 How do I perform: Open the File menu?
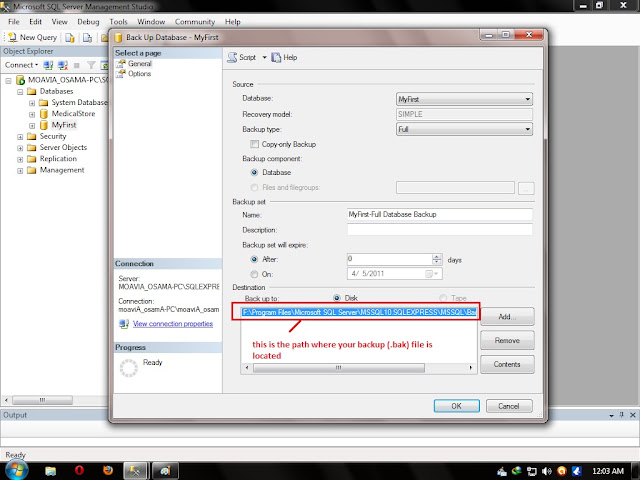13,22
